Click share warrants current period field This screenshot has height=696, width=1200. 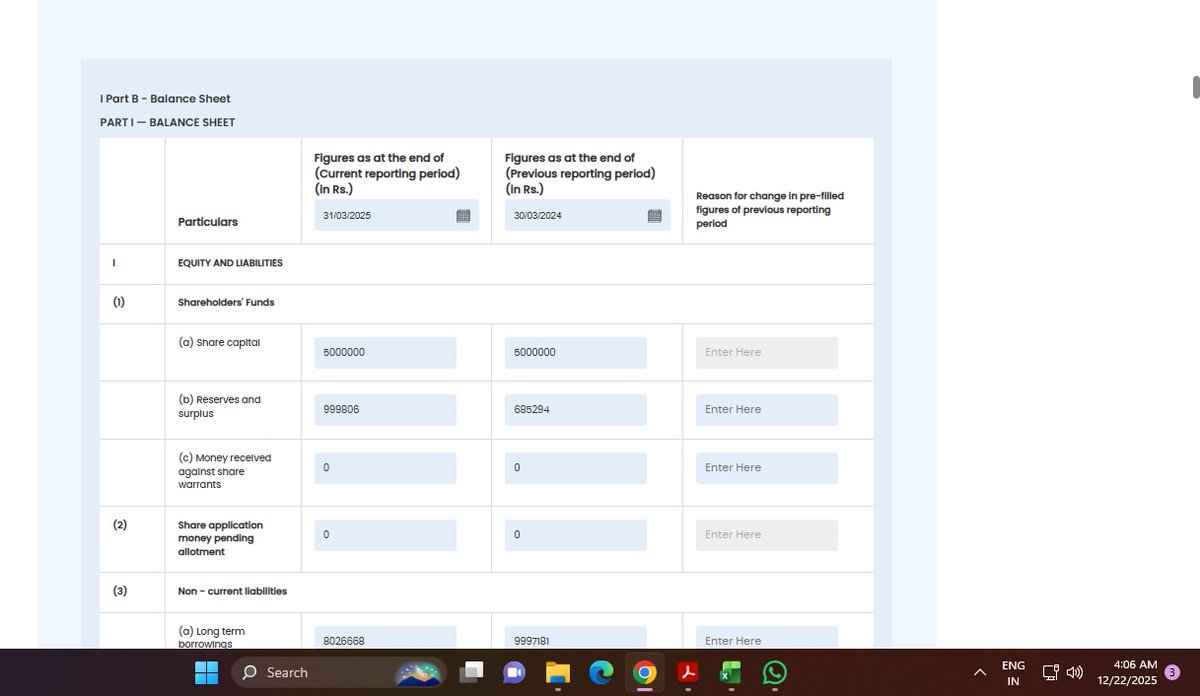click(385, 468)
